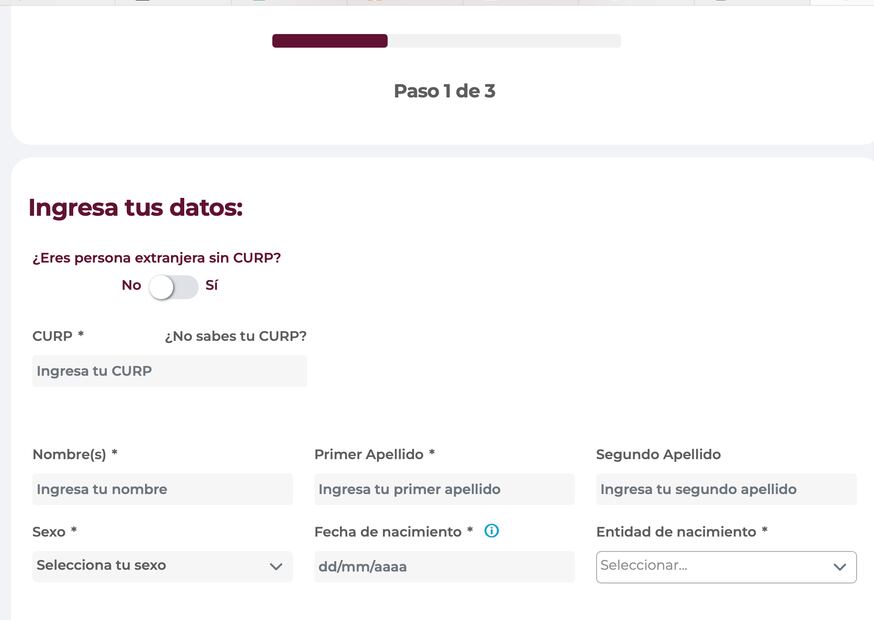This screenshot has height=620, width=874.
Task: Click the "Nombre(s) *" field label
Action: (75, 454)
